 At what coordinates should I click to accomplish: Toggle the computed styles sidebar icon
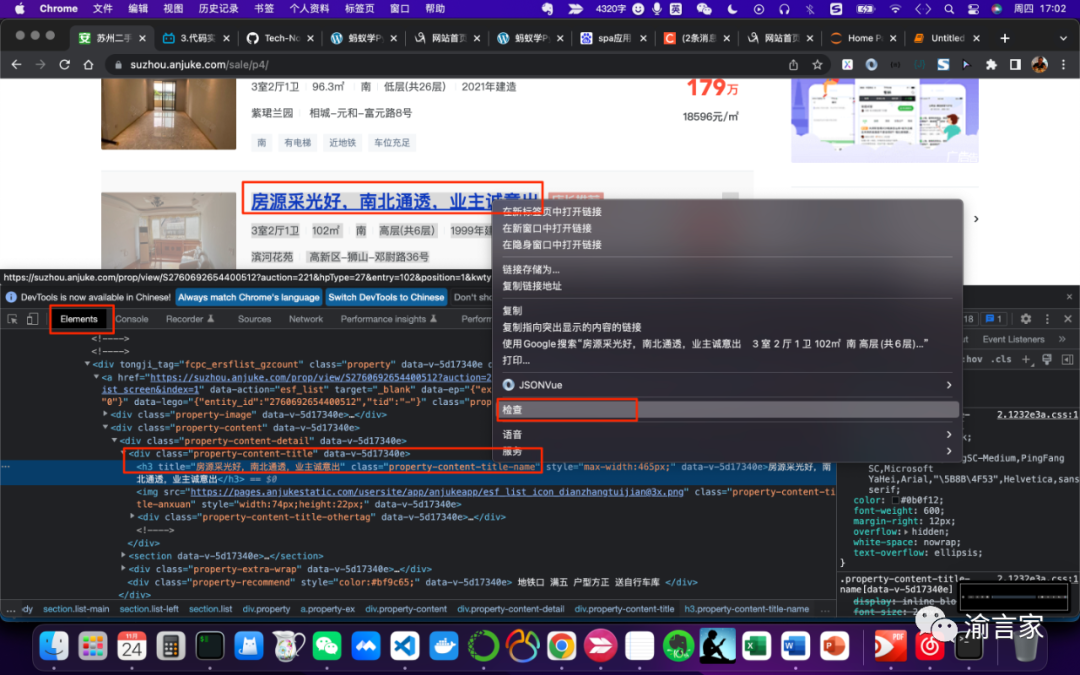[x=1068, y=360]
